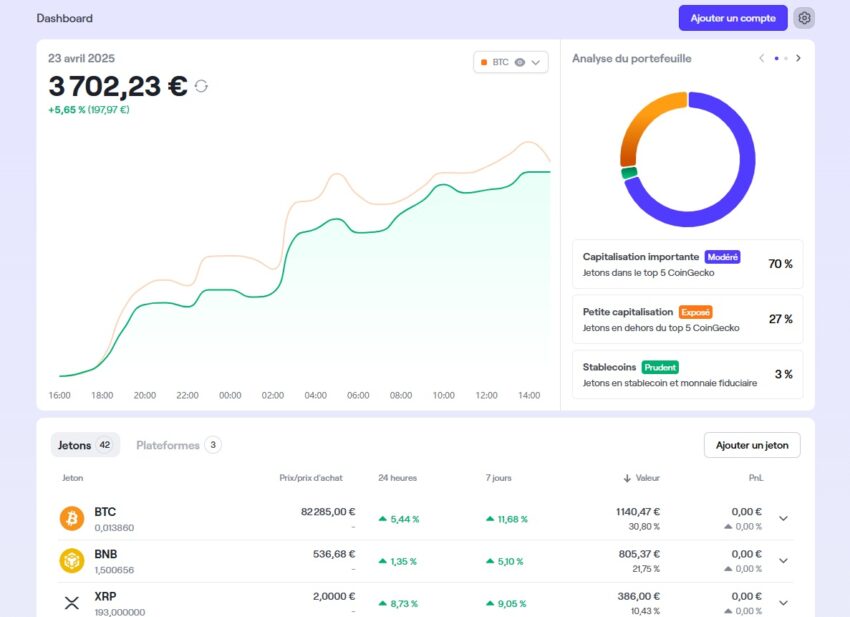Click the Prudent risk badge
Image resolution: width=850 pixels, height=617 pixels.
point(660,368)
